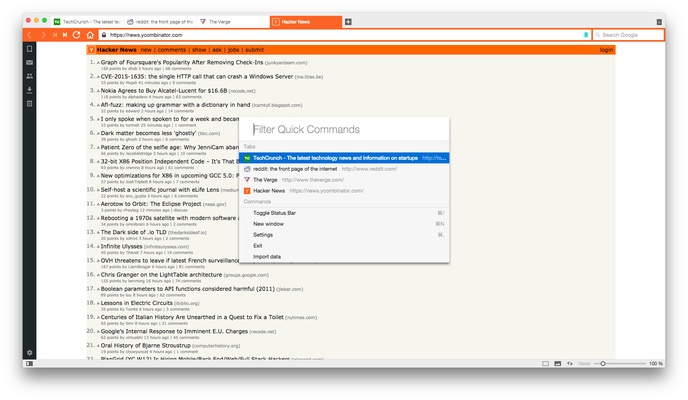Click the tab tiling icon in status bar
Screen dimensions: 688x400
(x=545, y=364)
